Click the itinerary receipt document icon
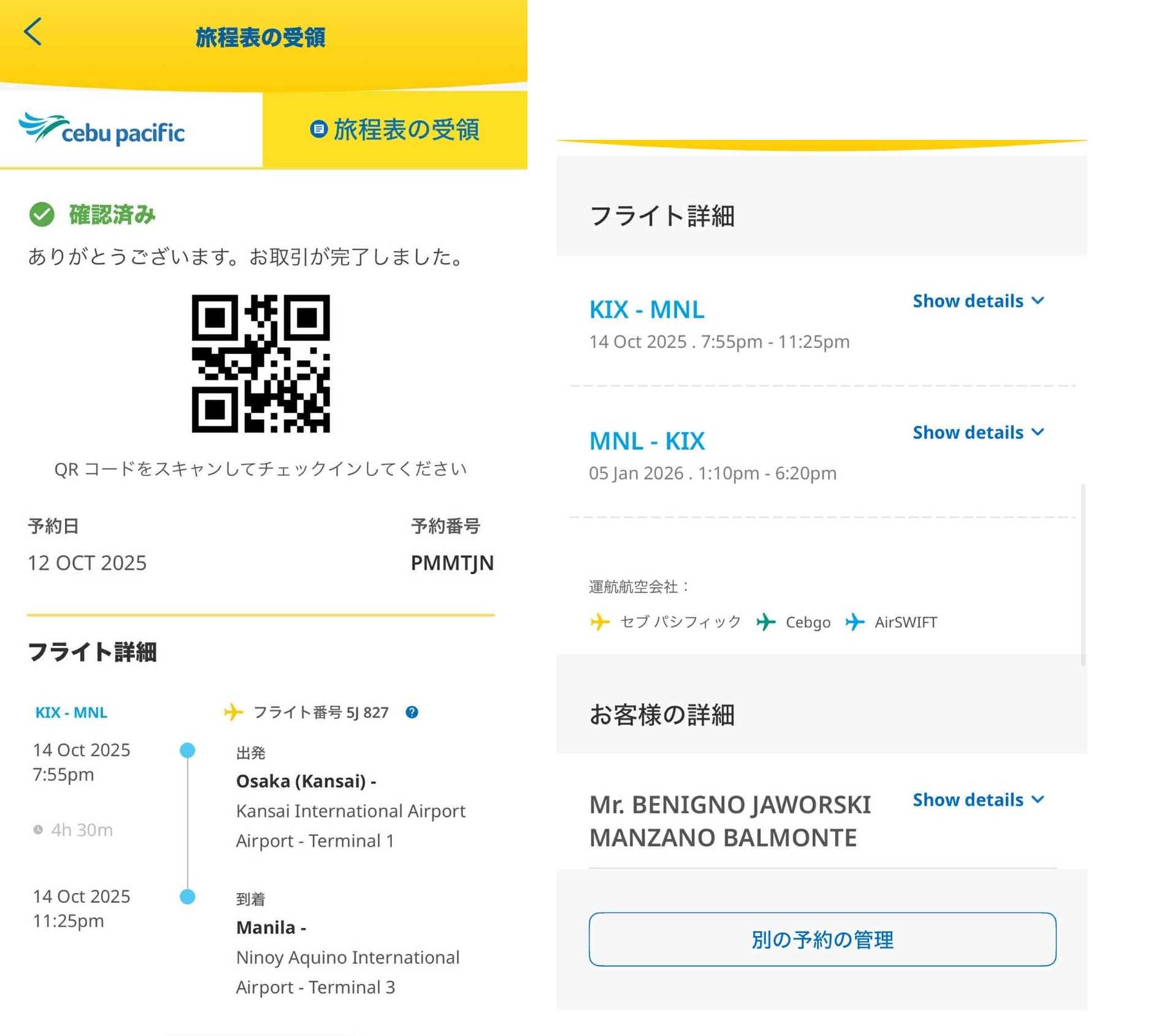 [318, 129]
